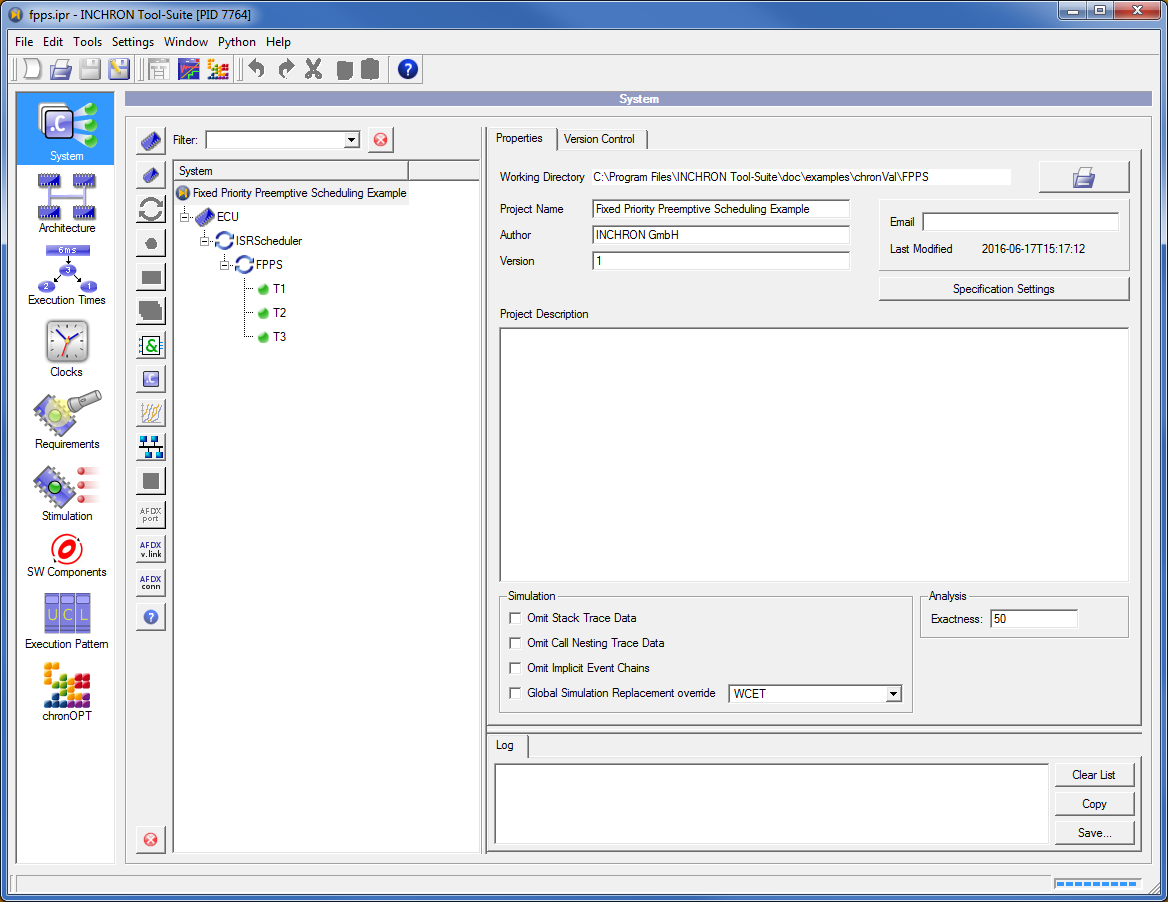This screenshot has height=902, width=1168.
Task: Undo the last action via toolbar arrow
Action: pyautogui.click(x=257, y=69)
